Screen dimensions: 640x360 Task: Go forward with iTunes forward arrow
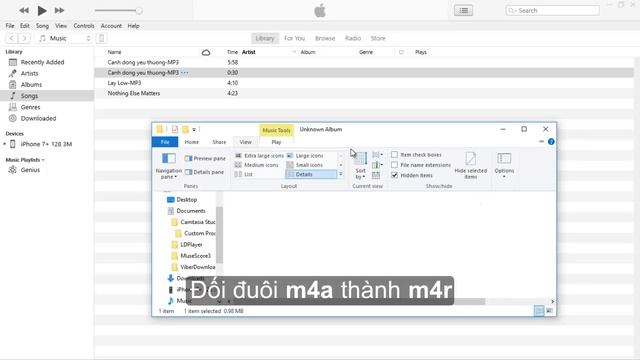[x=24, y=38]
